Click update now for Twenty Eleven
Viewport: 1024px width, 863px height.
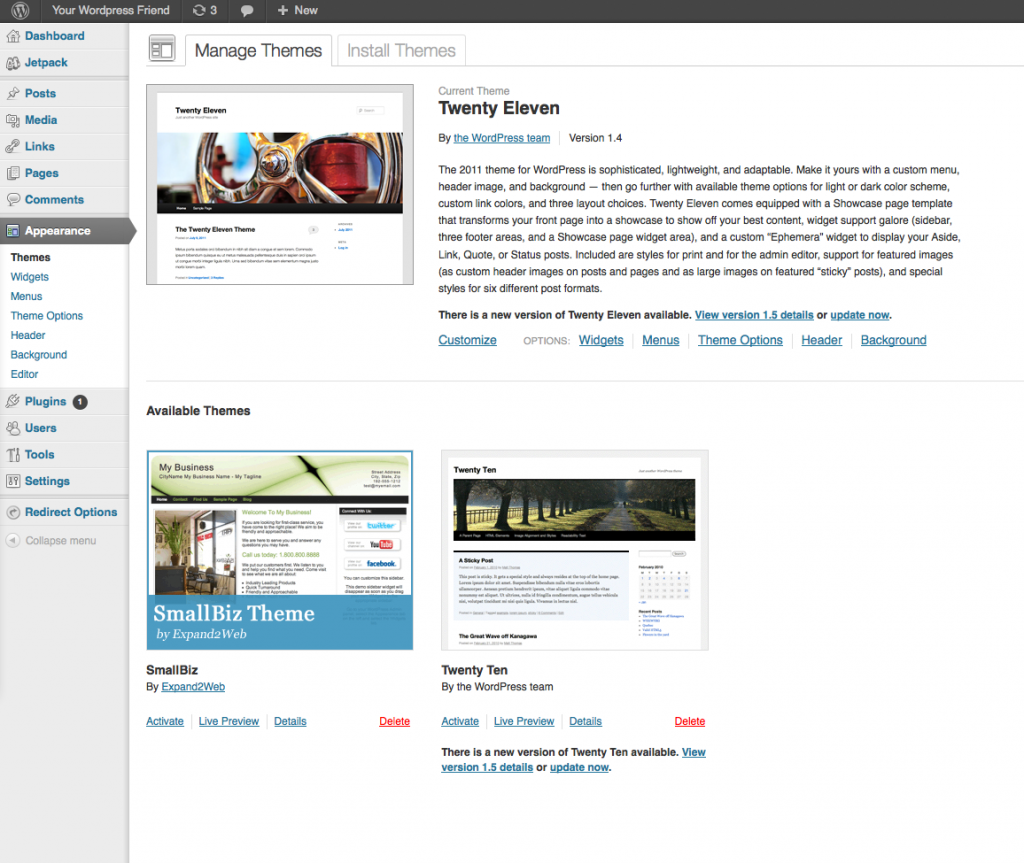[x=859, y=315]
